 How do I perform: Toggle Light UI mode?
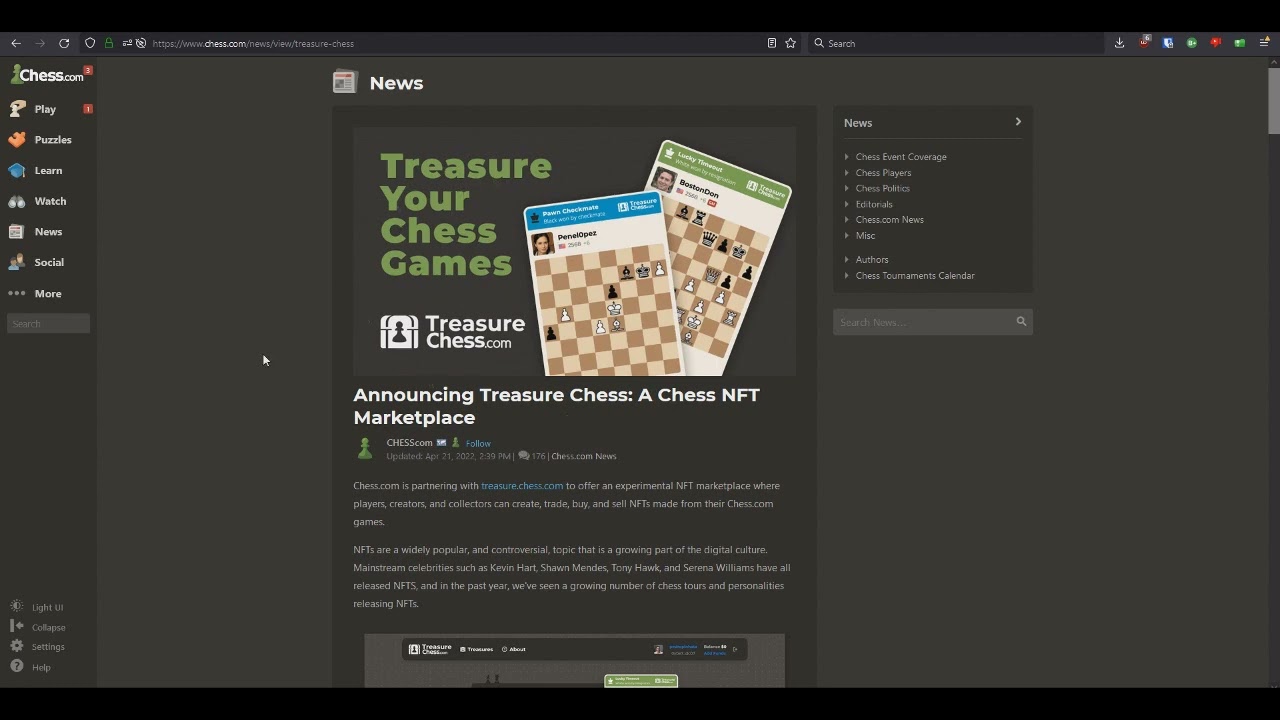click(37, 607)
